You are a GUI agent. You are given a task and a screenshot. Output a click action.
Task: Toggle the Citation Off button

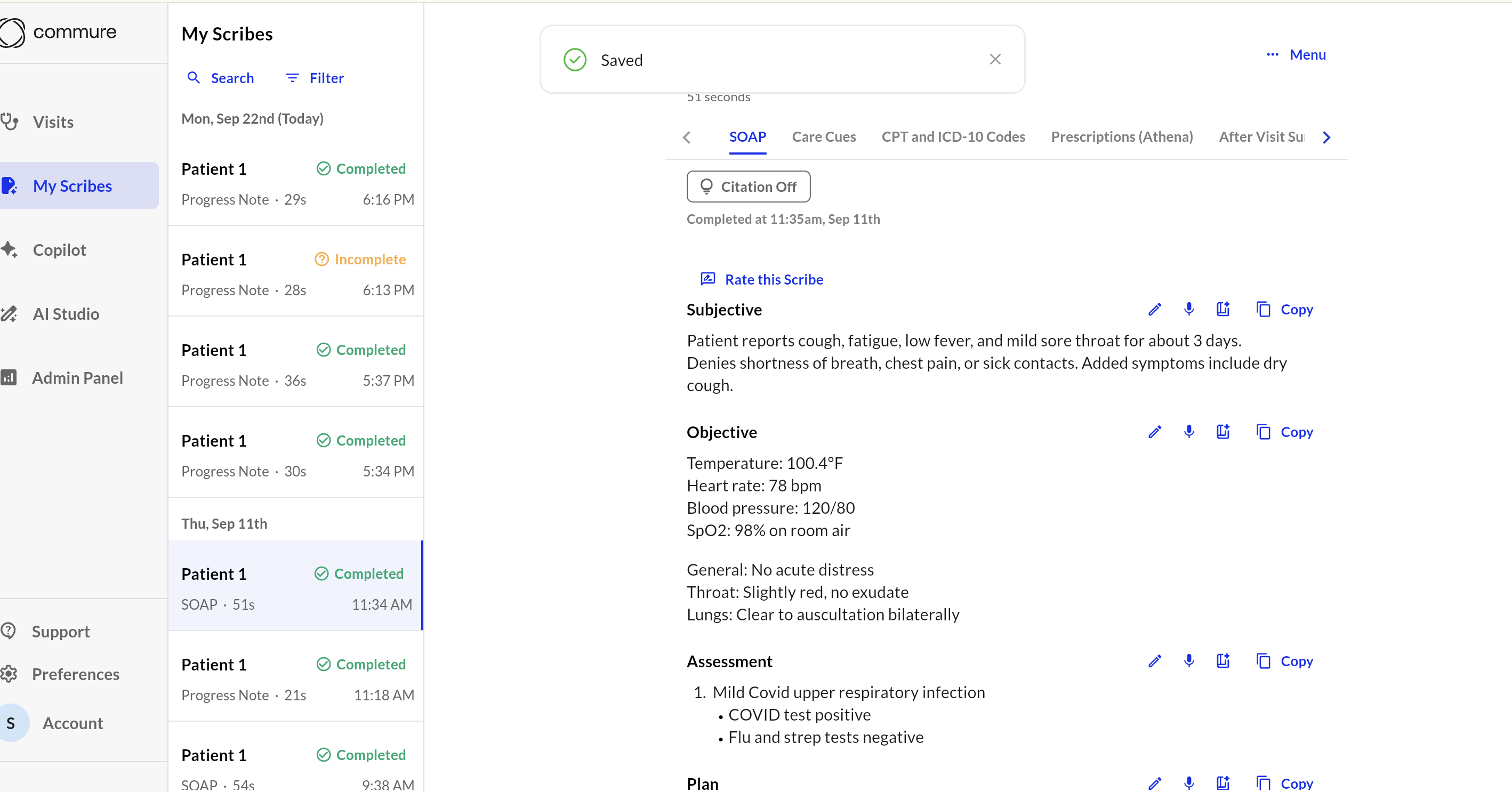749,187
